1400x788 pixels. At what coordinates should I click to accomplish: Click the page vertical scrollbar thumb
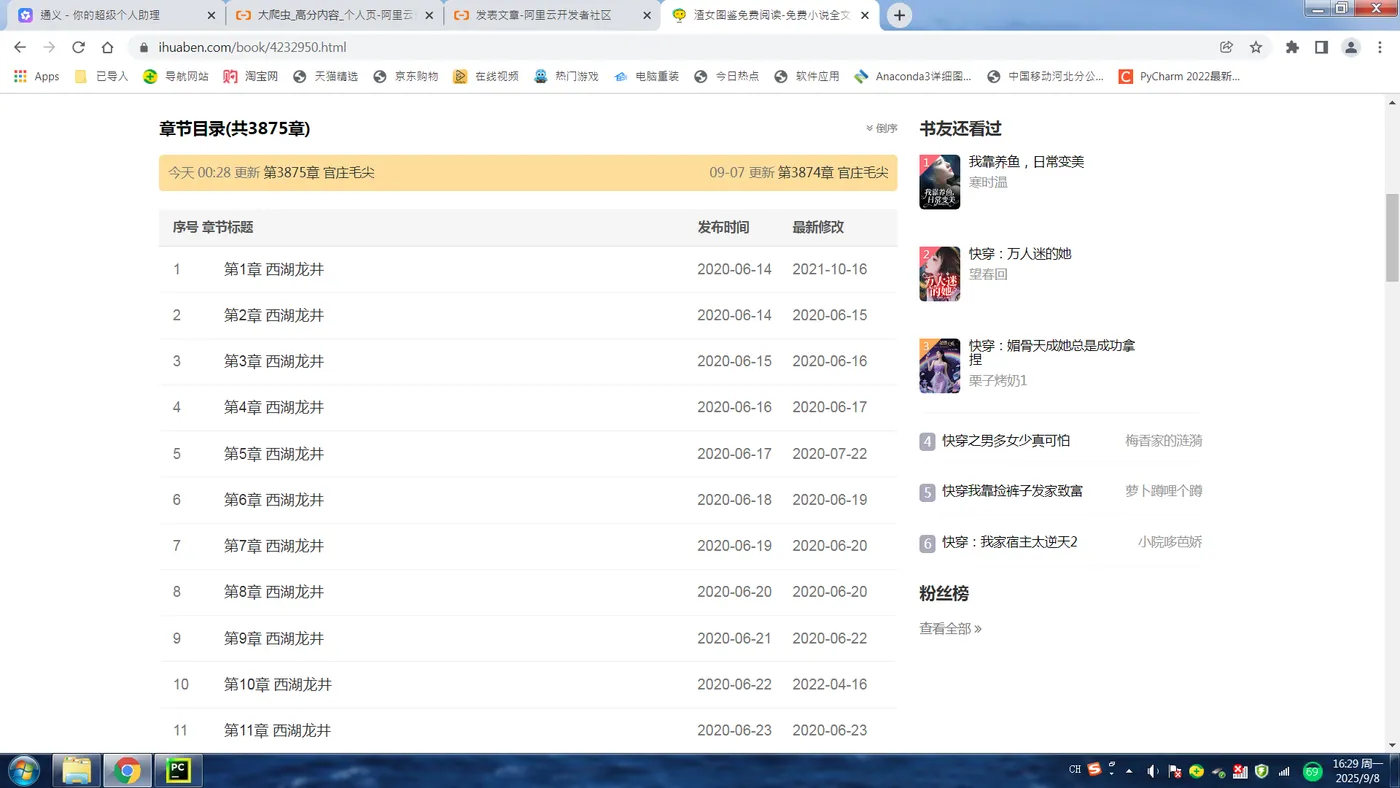point(1391,238)
